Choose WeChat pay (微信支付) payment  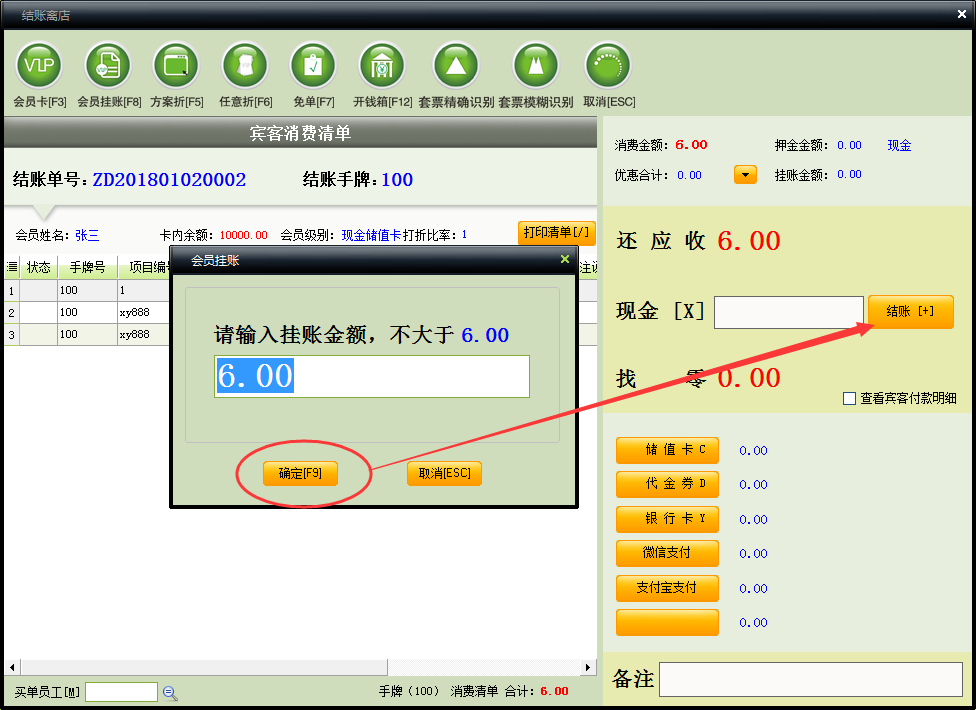pyautogui.click(x=667, y=553)
